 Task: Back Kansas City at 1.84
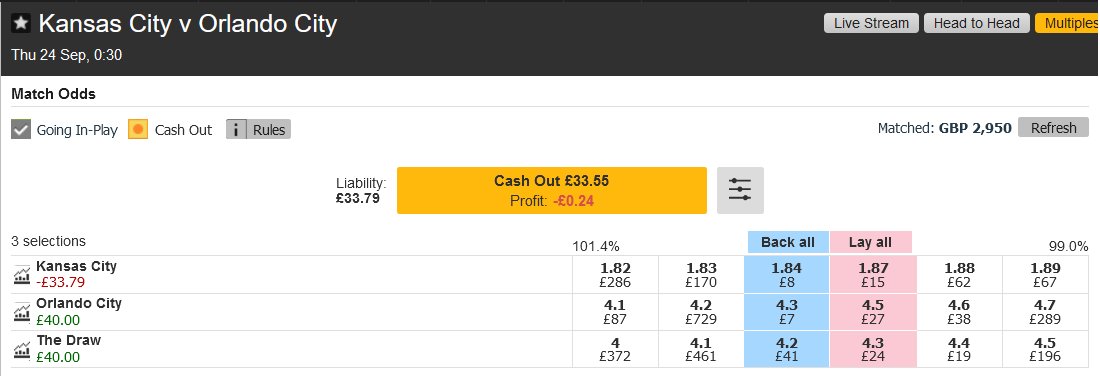tap(786, 275)
